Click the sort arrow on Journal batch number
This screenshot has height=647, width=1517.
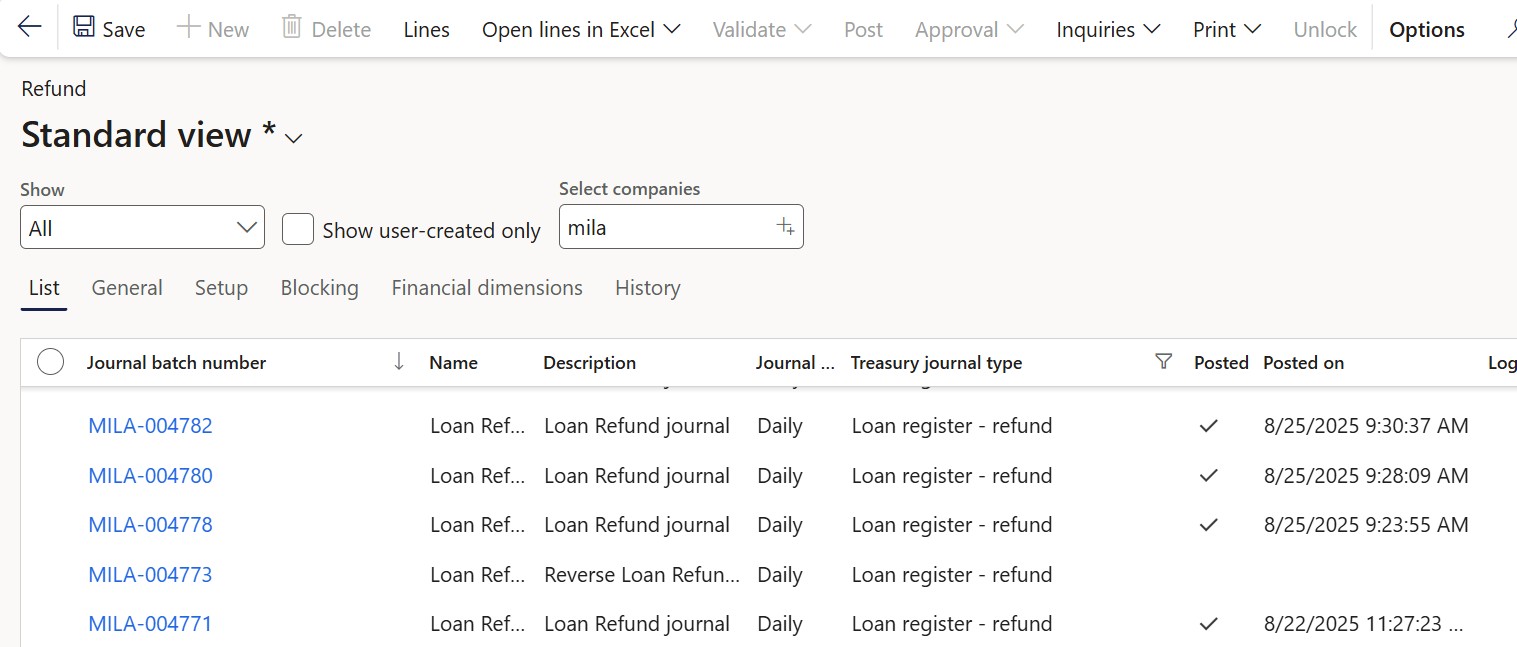click(x=400, y=362)
